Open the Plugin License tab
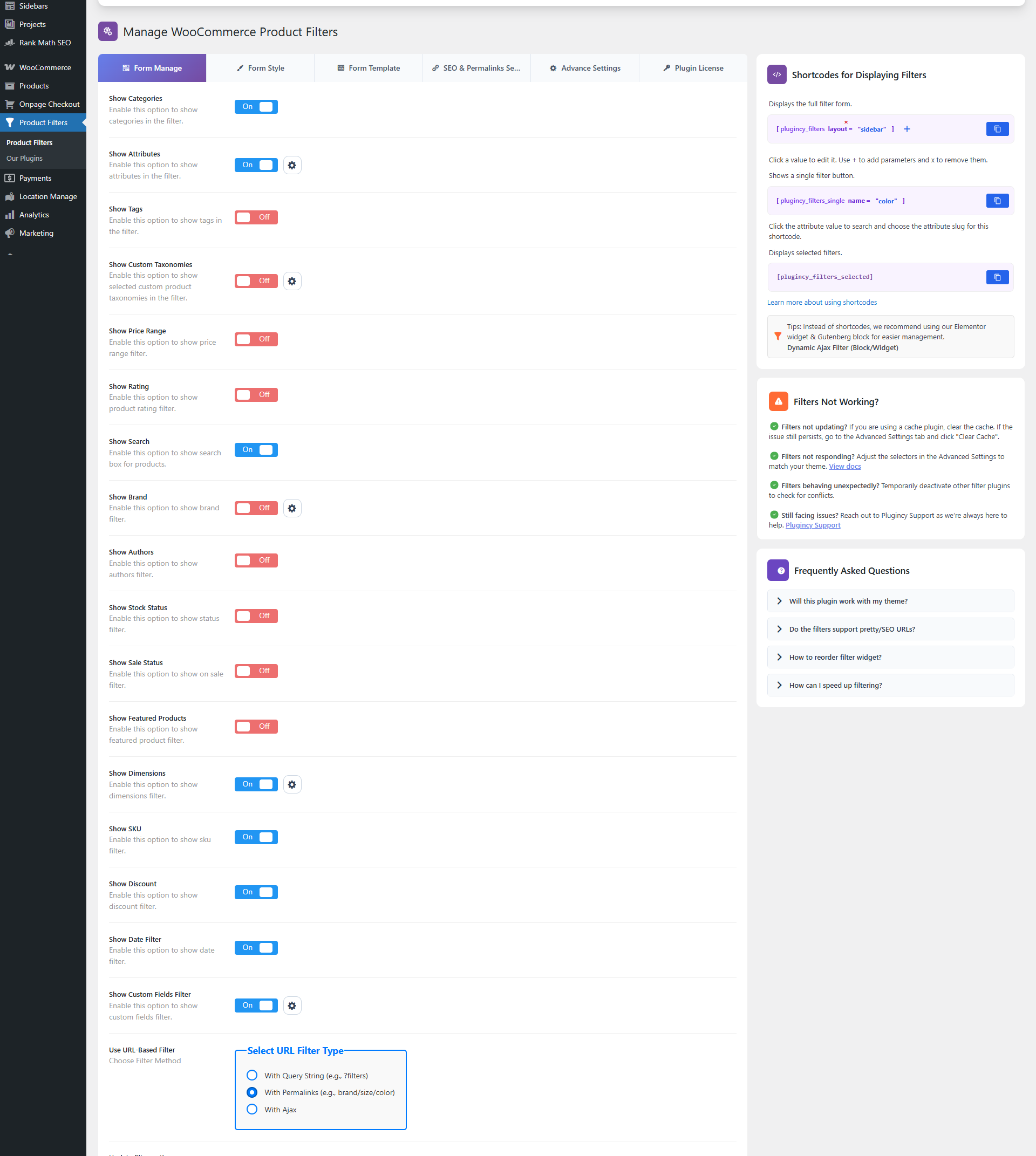 [693, 68]
